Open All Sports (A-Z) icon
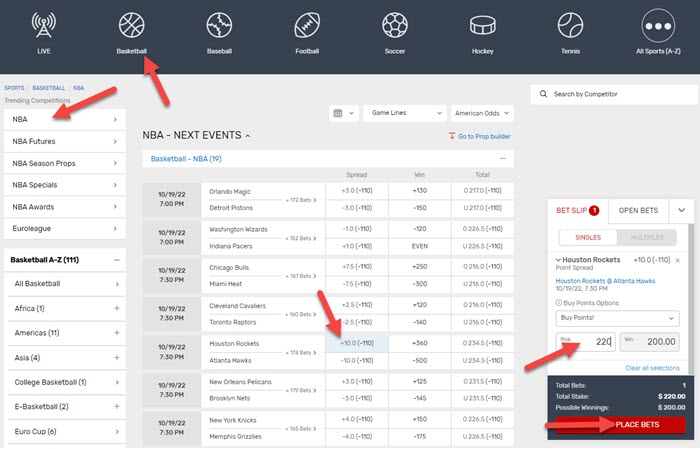Image resolution: width=700 pixels, height=449 pixels. tap(658, 25)
